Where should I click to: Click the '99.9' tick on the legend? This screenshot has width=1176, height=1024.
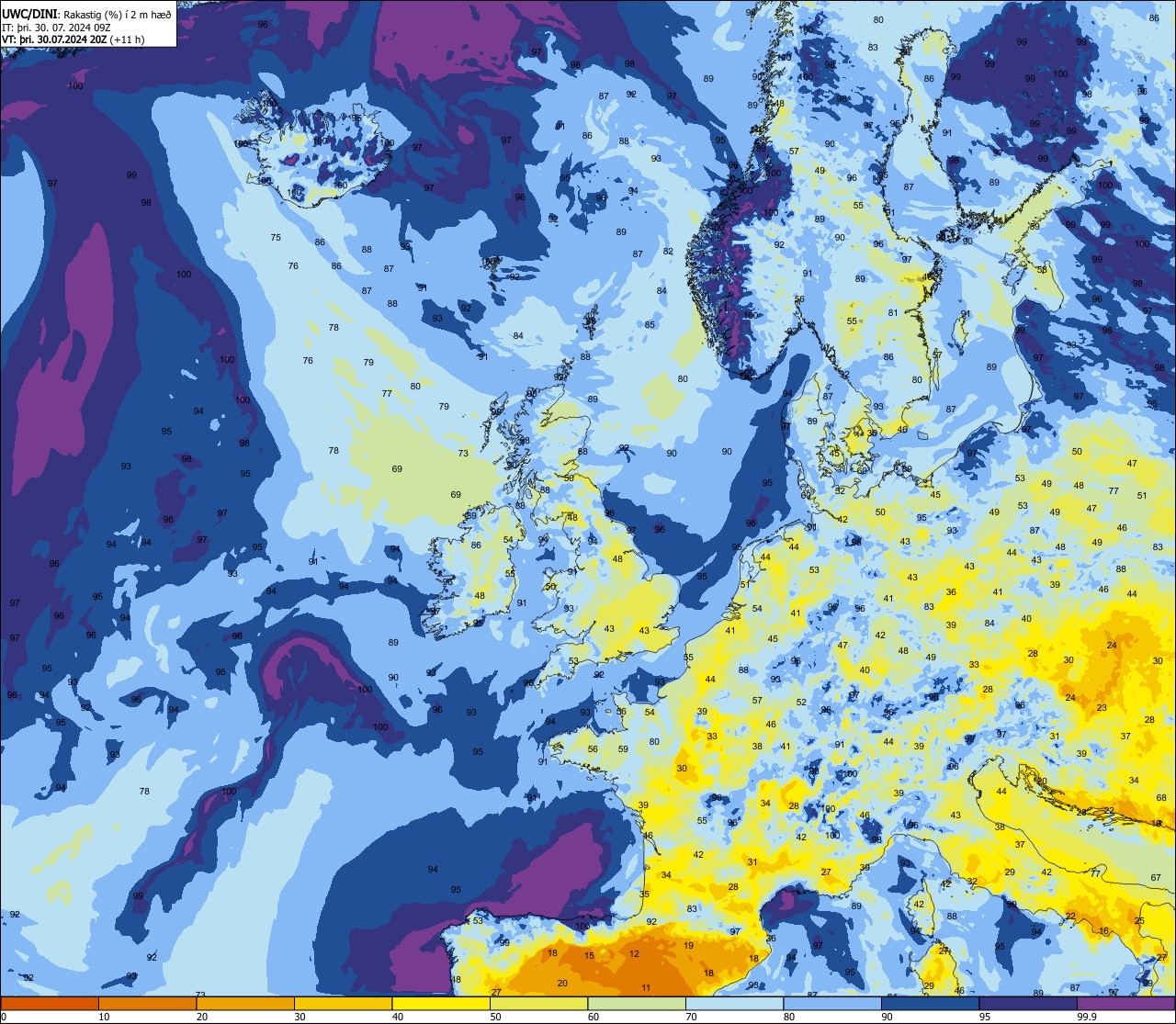tap(1087, 1017)
